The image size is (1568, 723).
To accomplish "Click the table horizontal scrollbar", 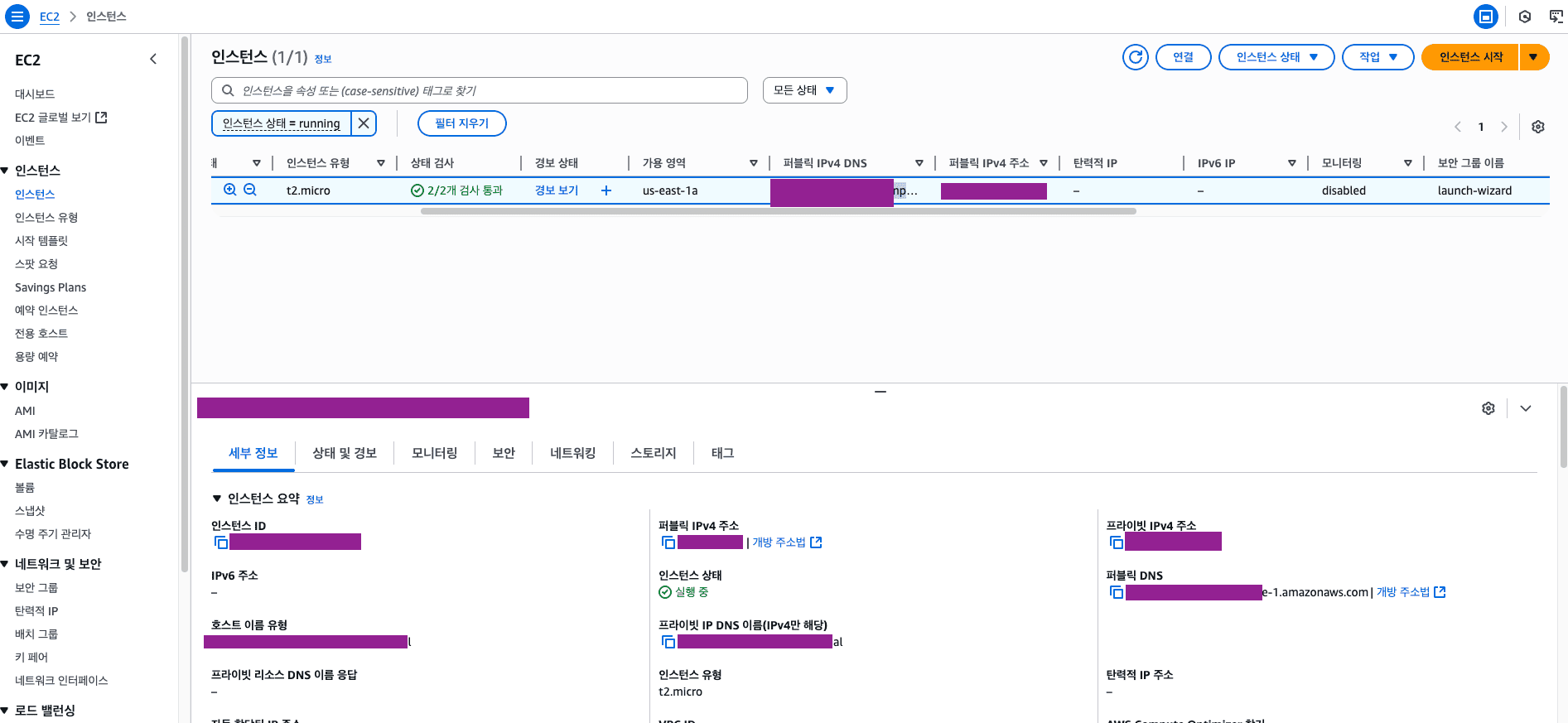I will coord(779,211).
